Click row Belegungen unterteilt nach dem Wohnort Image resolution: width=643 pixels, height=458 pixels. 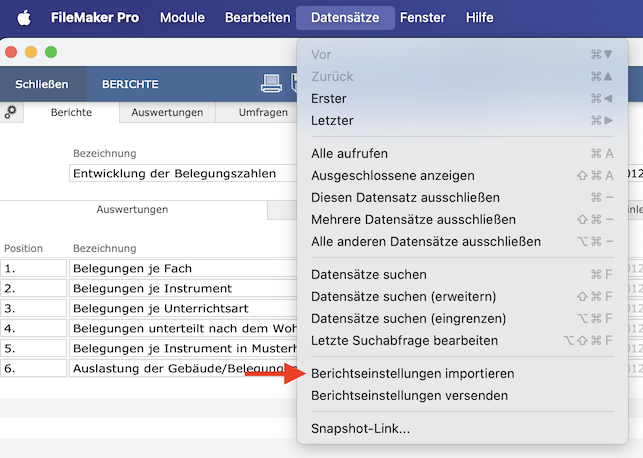point(183,328)
